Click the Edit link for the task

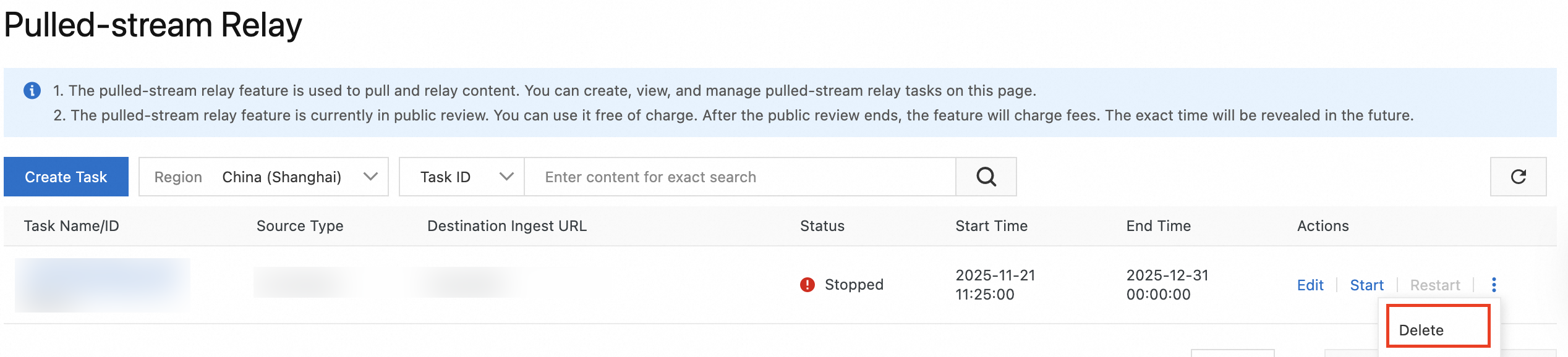(1310, 285)
